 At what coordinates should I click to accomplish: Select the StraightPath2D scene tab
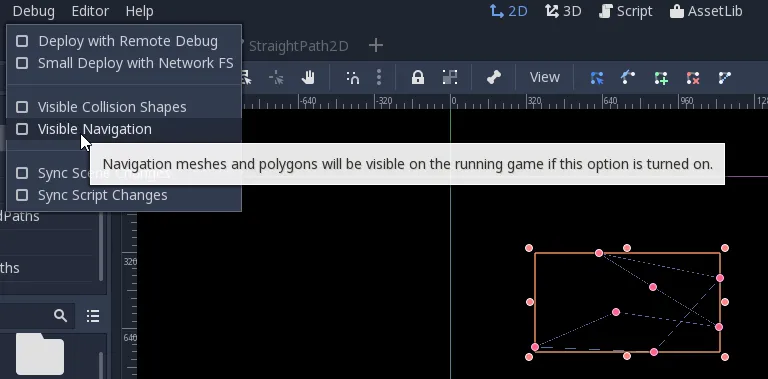pos(298,46)
